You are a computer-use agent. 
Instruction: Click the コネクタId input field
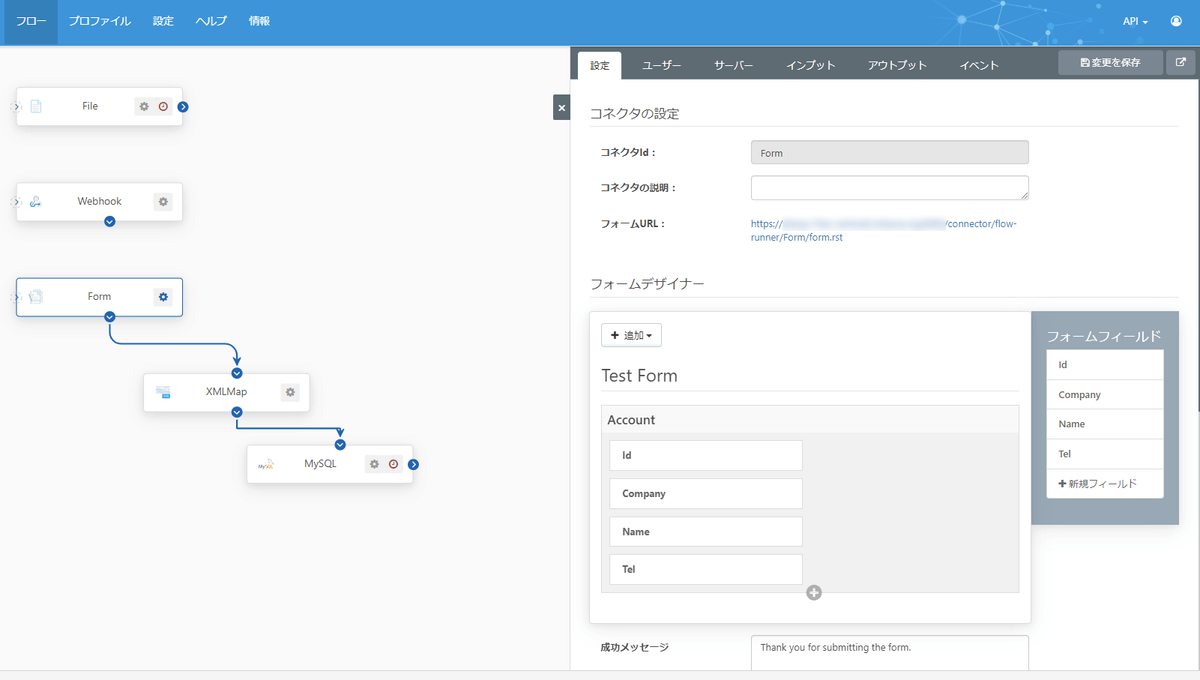pos(889,153)
